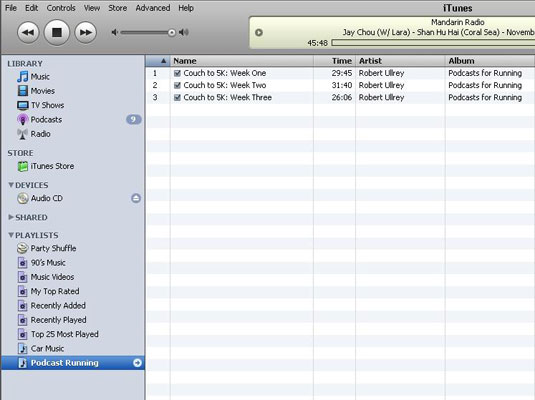Click the 31:40 time cell
Viewport: 535px width, 400px height.
[x=342, y=85]
